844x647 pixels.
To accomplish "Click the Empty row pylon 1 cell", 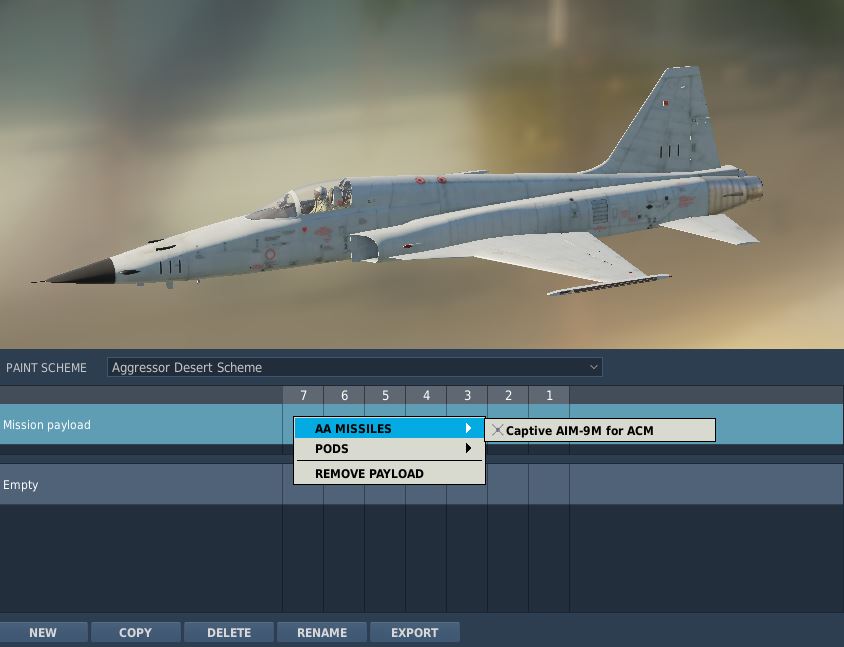I will 548,484.
